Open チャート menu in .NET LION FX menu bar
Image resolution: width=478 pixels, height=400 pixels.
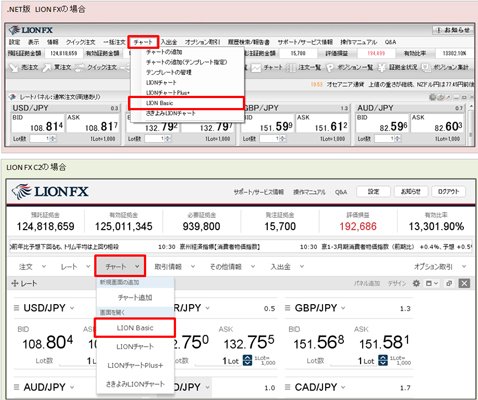click(x=143, y=42)
